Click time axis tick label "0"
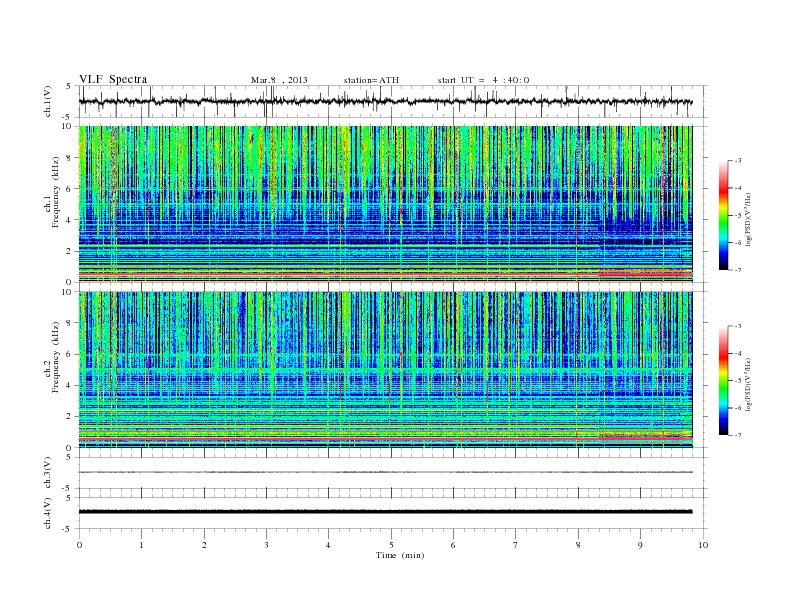This screenshot has width=792, height=612. tap(79, 545)
